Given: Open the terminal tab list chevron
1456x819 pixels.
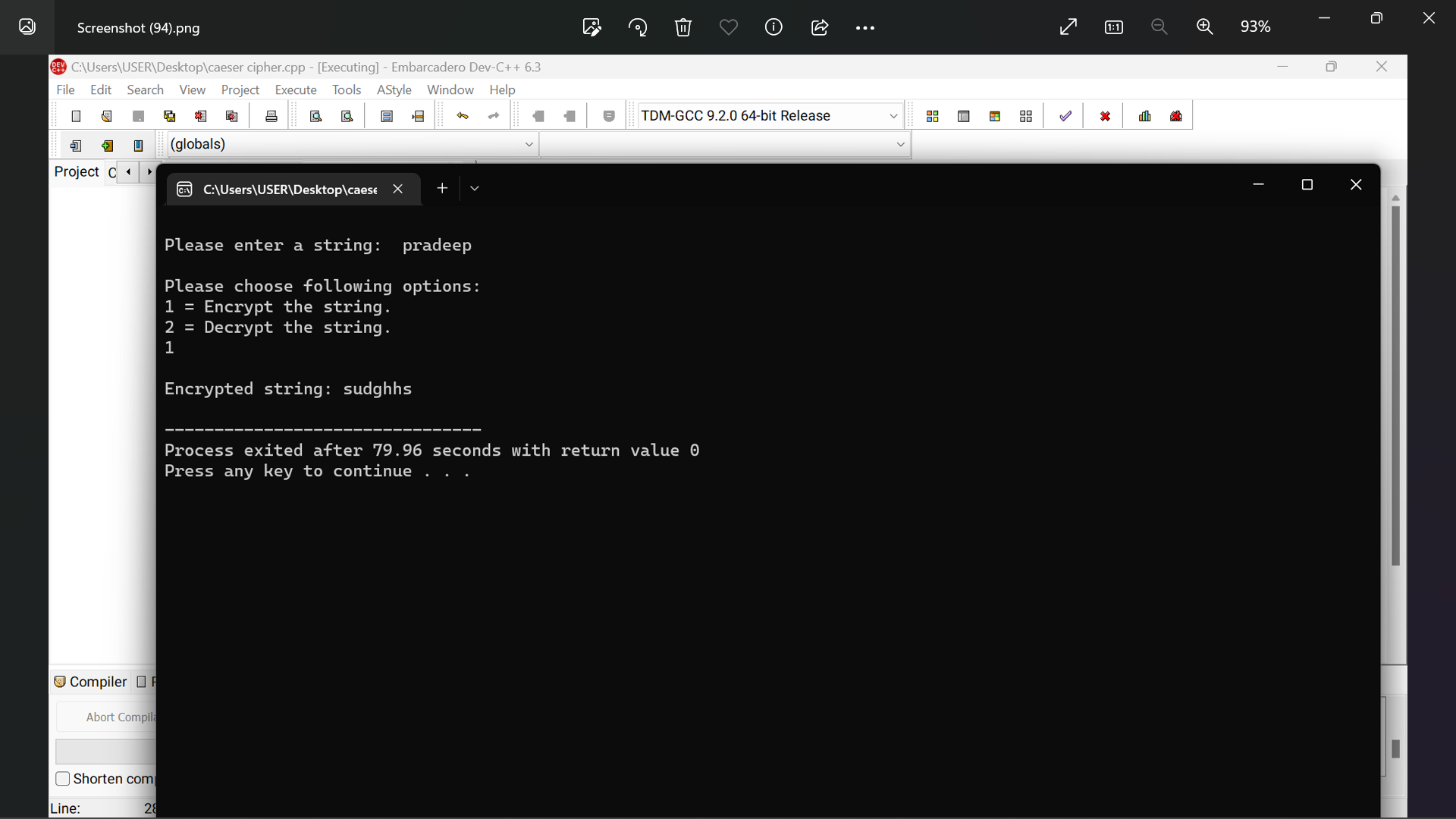Looking at the screenshot, I should 475,188.
